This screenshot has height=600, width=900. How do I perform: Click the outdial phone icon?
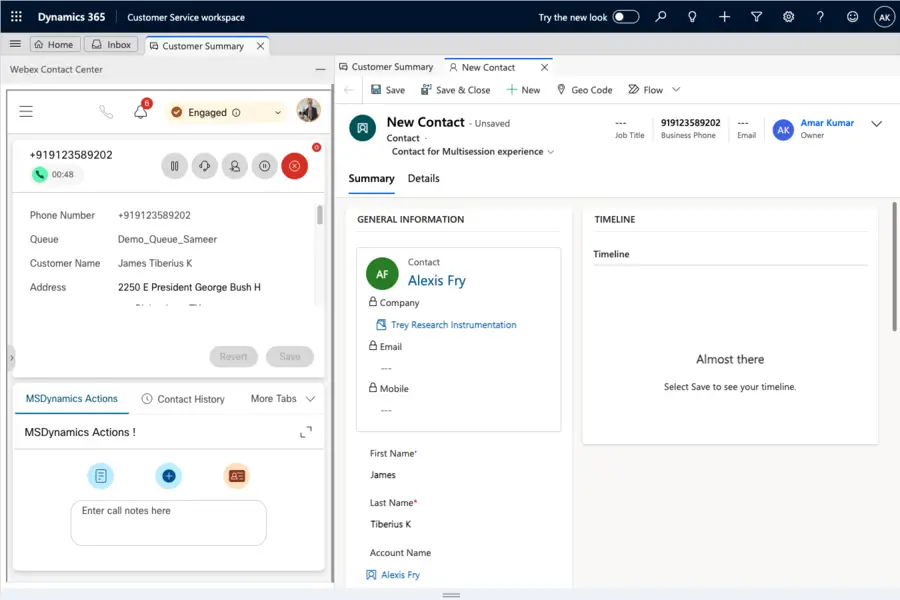(106, 111)
